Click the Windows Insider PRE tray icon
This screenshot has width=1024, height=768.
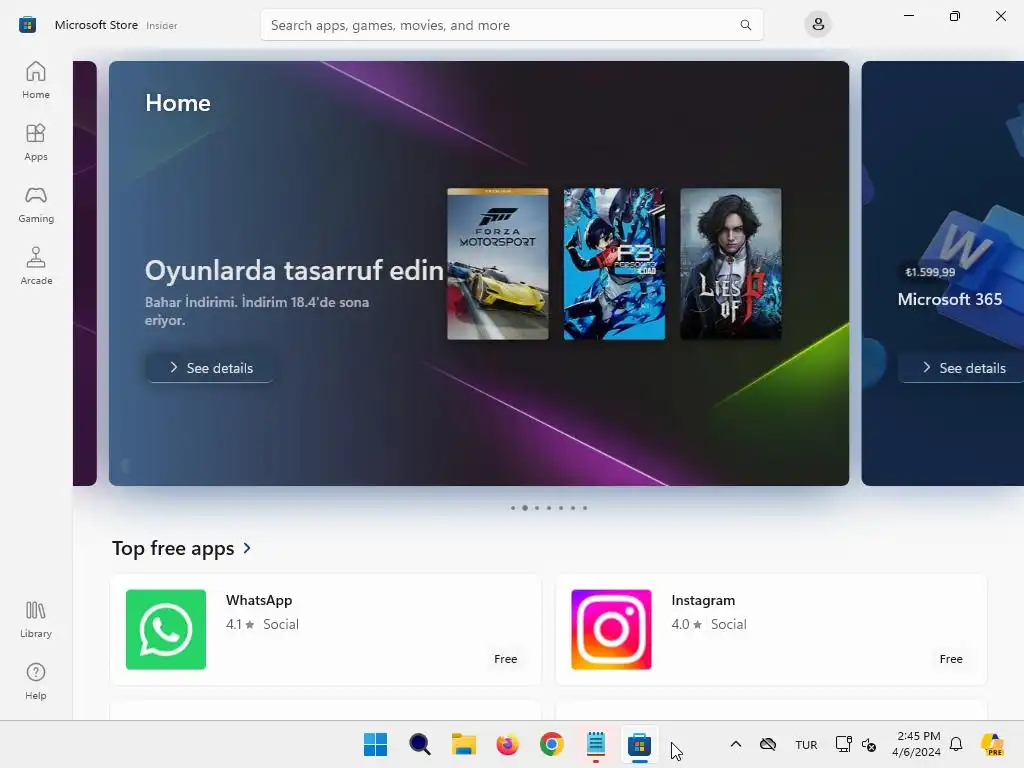coord(993,744)
